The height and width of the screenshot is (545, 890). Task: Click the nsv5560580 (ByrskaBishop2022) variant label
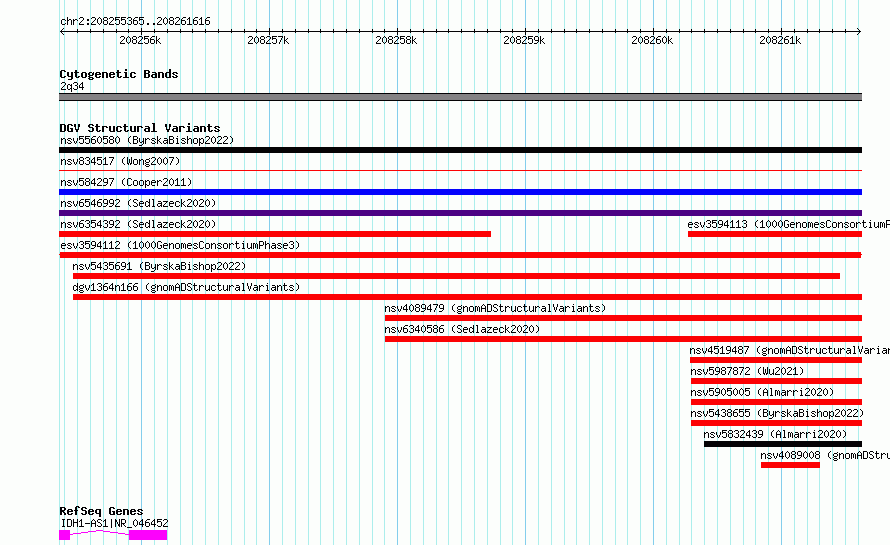coord(147,140)
